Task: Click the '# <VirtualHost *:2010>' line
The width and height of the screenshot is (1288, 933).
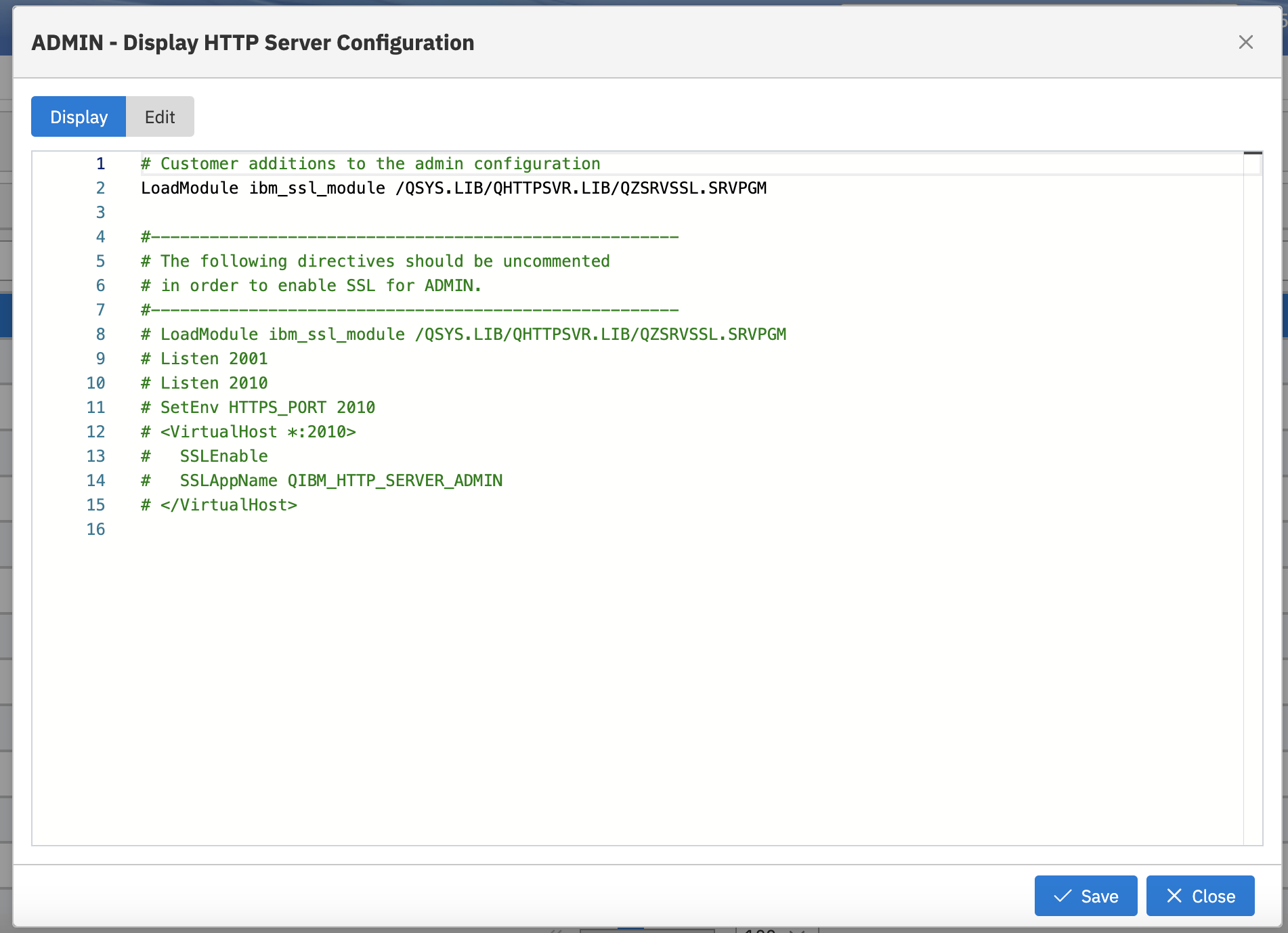Action: pos(248,432)
